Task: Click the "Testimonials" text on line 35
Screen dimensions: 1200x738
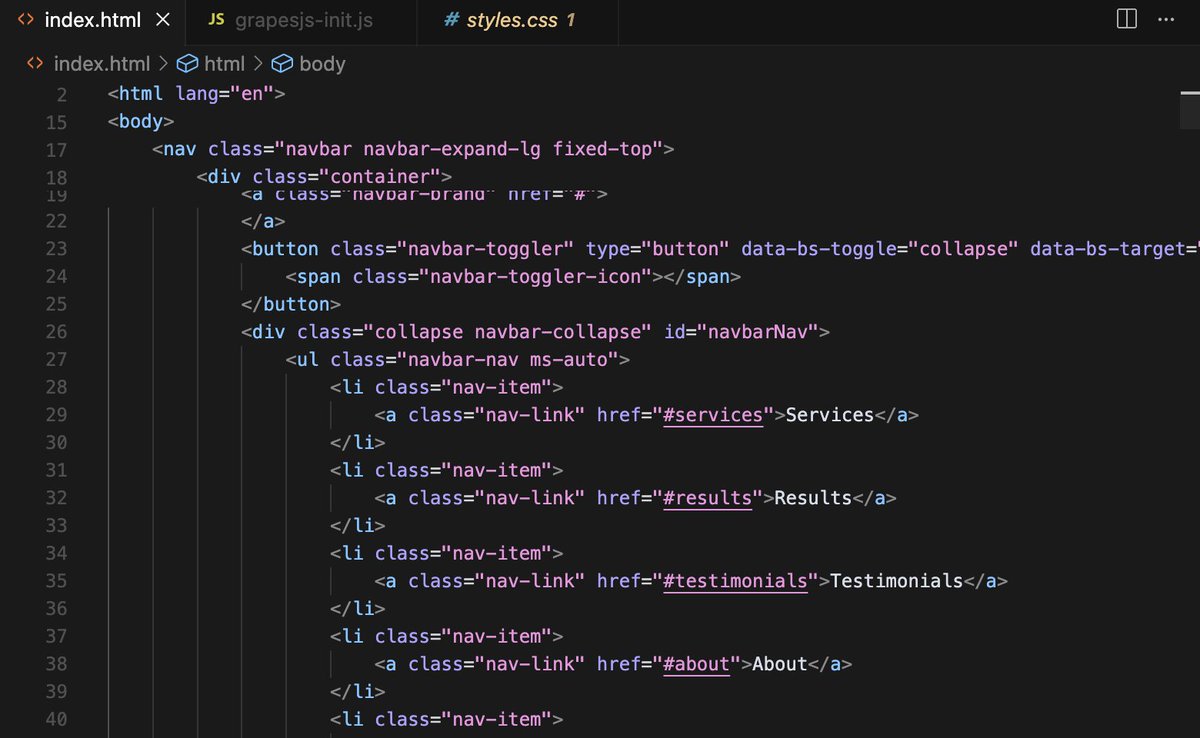Action: click(x=897, y=580)
